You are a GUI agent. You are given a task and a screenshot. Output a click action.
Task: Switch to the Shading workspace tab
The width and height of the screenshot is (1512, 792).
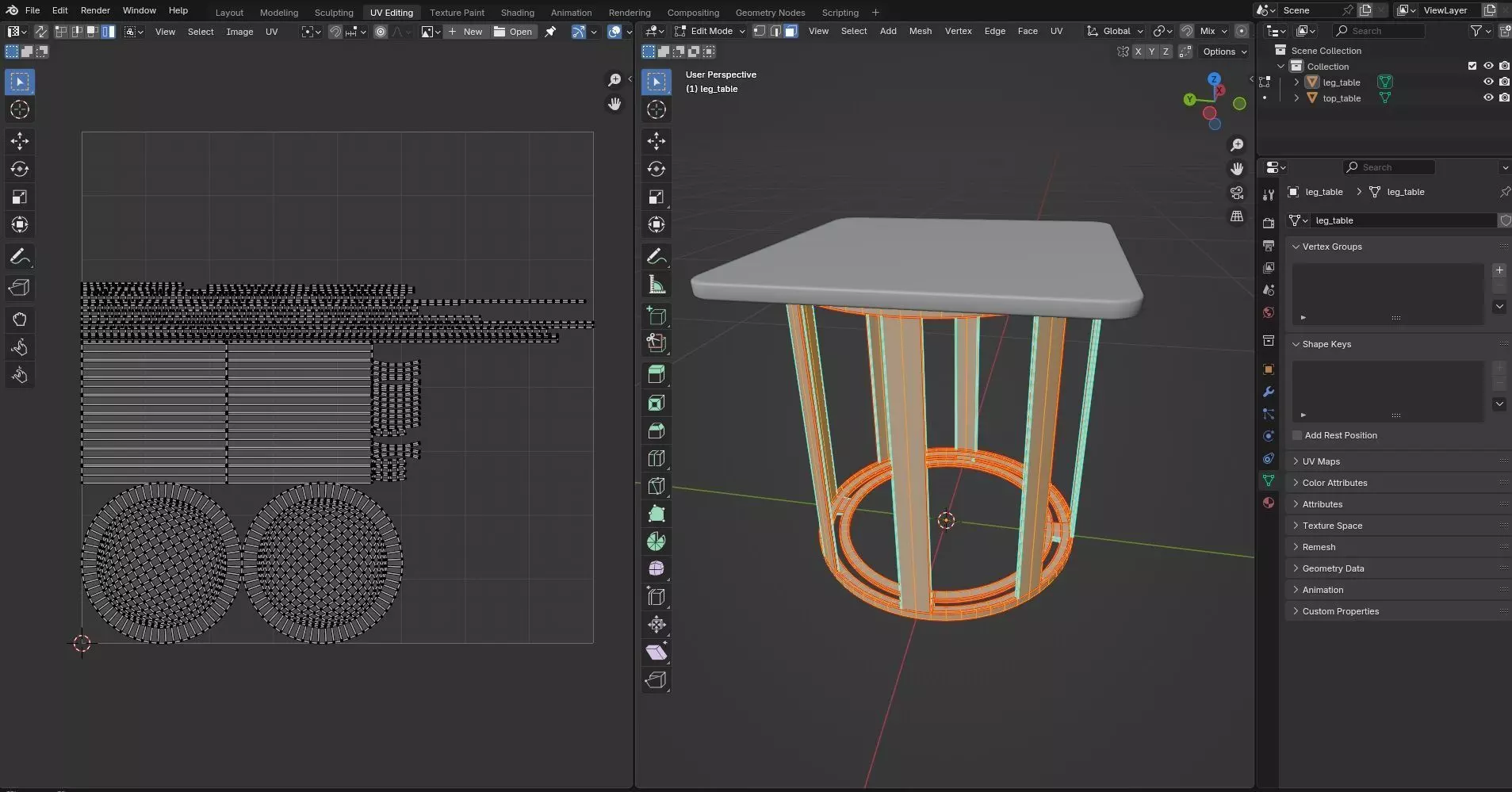(517, 12)
